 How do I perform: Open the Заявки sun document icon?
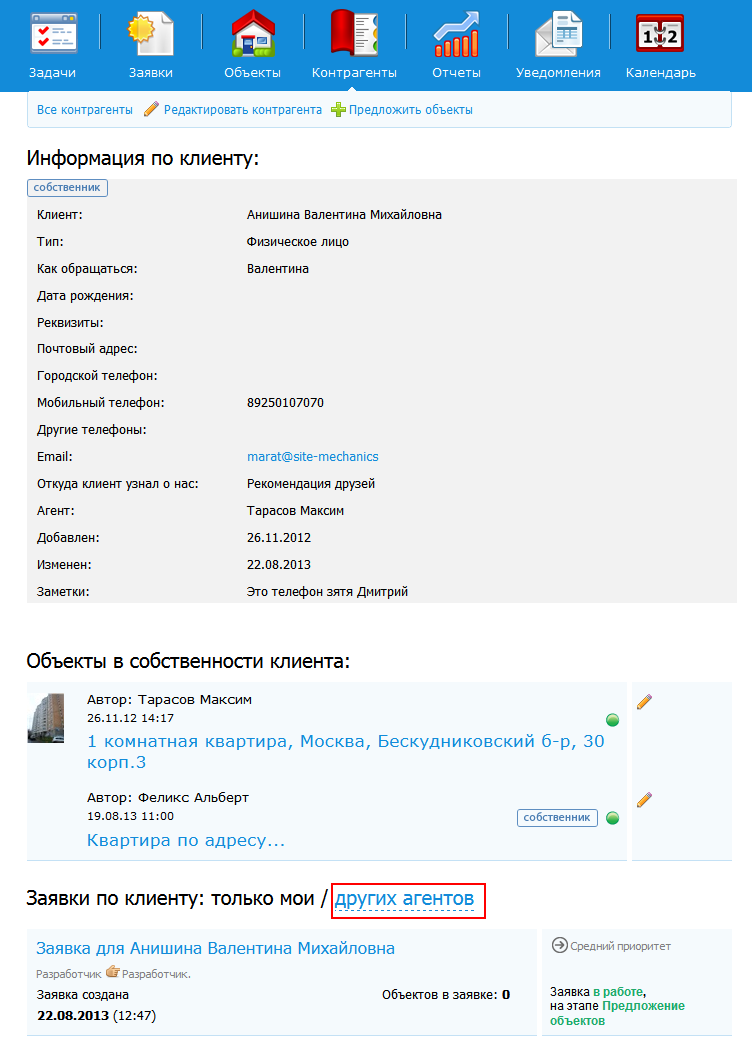pyautogui.click(x=150, y=33)
